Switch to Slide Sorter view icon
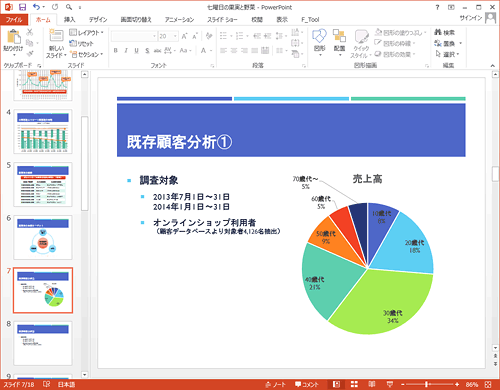The height and width of the screenshot is (390, 500). [354, 384]
